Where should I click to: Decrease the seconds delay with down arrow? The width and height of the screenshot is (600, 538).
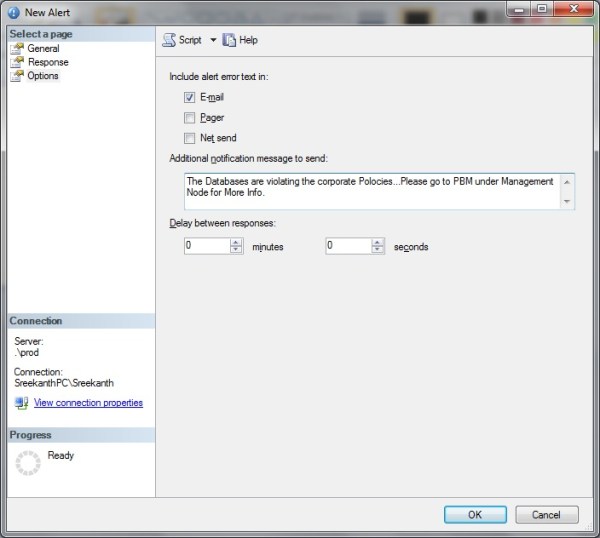378,250
